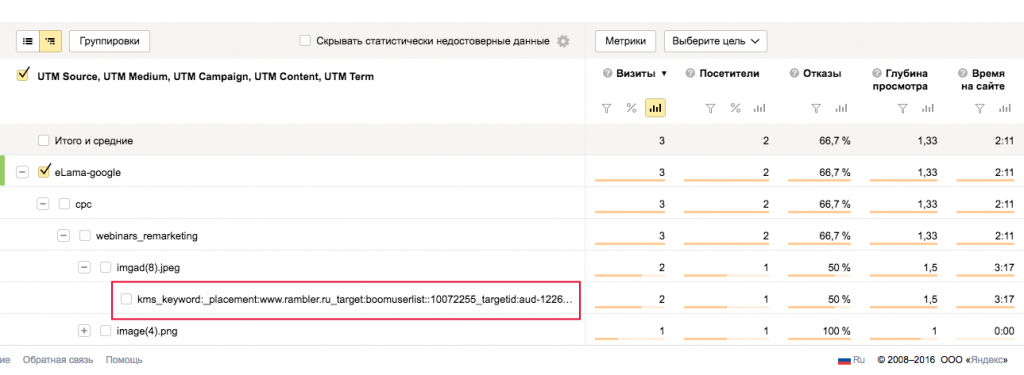Expand the image(4).png tree node
Viewport: 1024px width, 375px height.
[84, 331]
